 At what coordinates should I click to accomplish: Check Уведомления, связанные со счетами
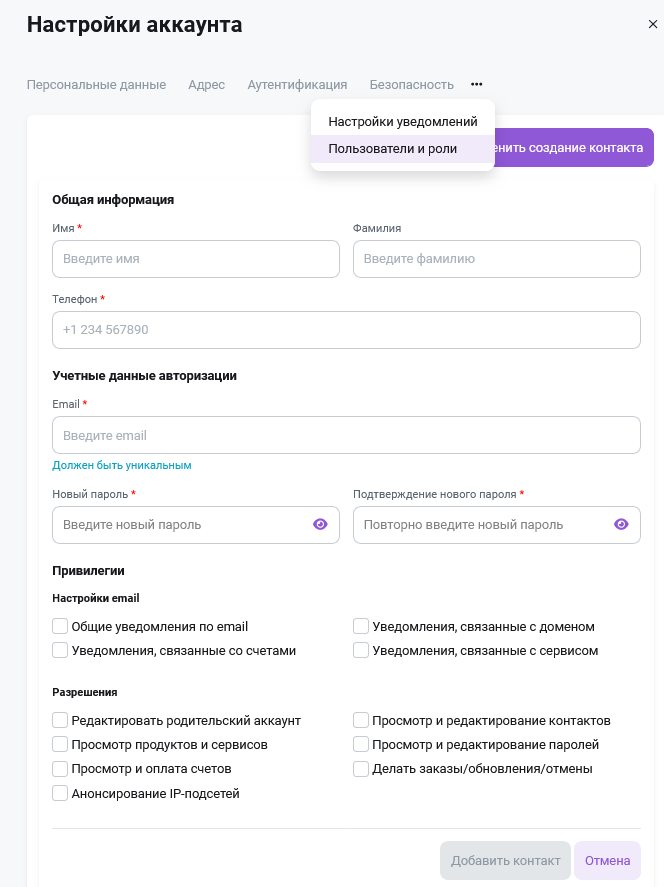60,650
